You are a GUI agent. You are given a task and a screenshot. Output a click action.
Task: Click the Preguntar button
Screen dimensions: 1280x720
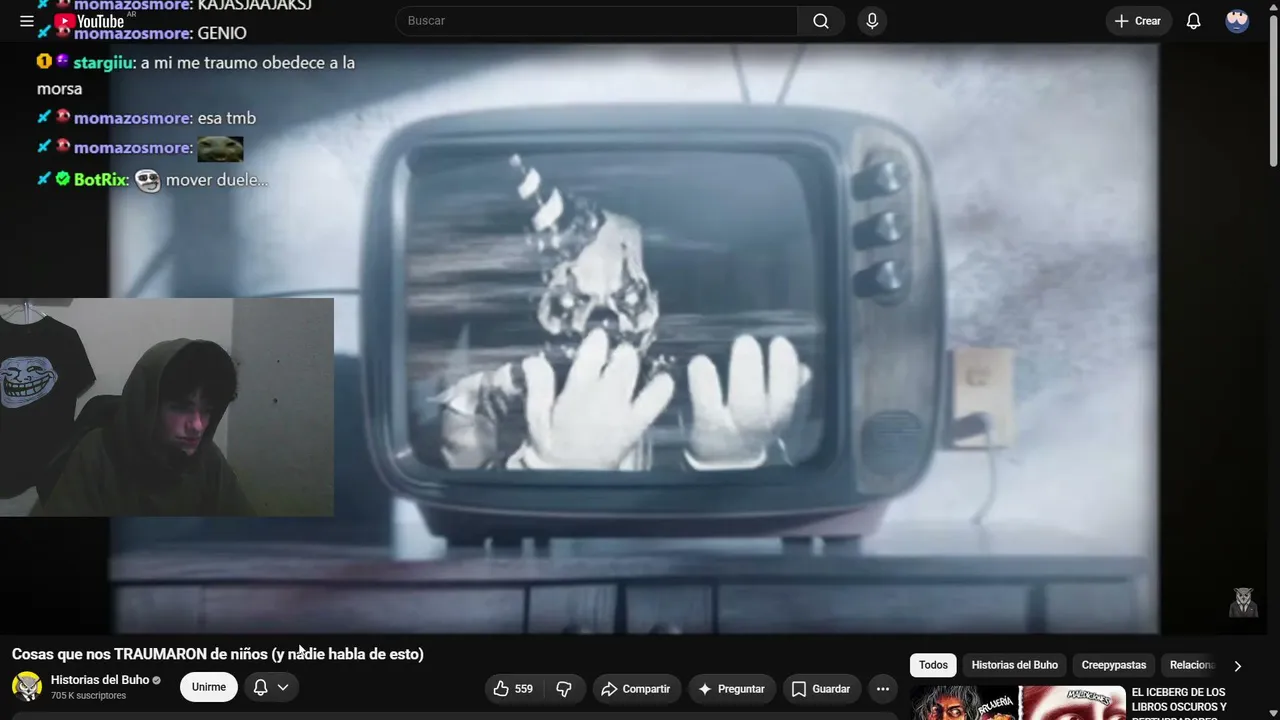tap(732, 689)
